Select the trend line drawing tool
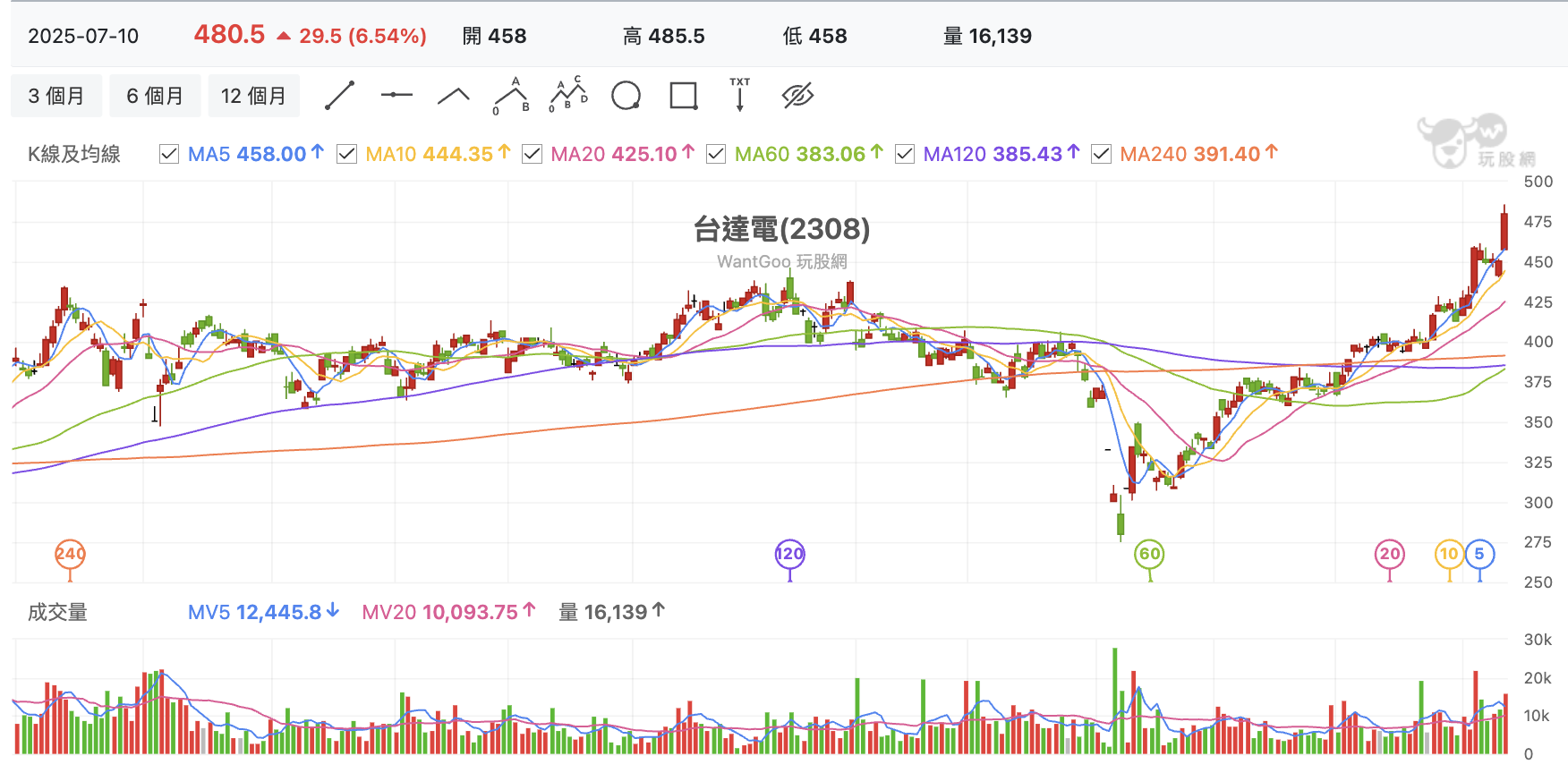 (x=339, y=96)
